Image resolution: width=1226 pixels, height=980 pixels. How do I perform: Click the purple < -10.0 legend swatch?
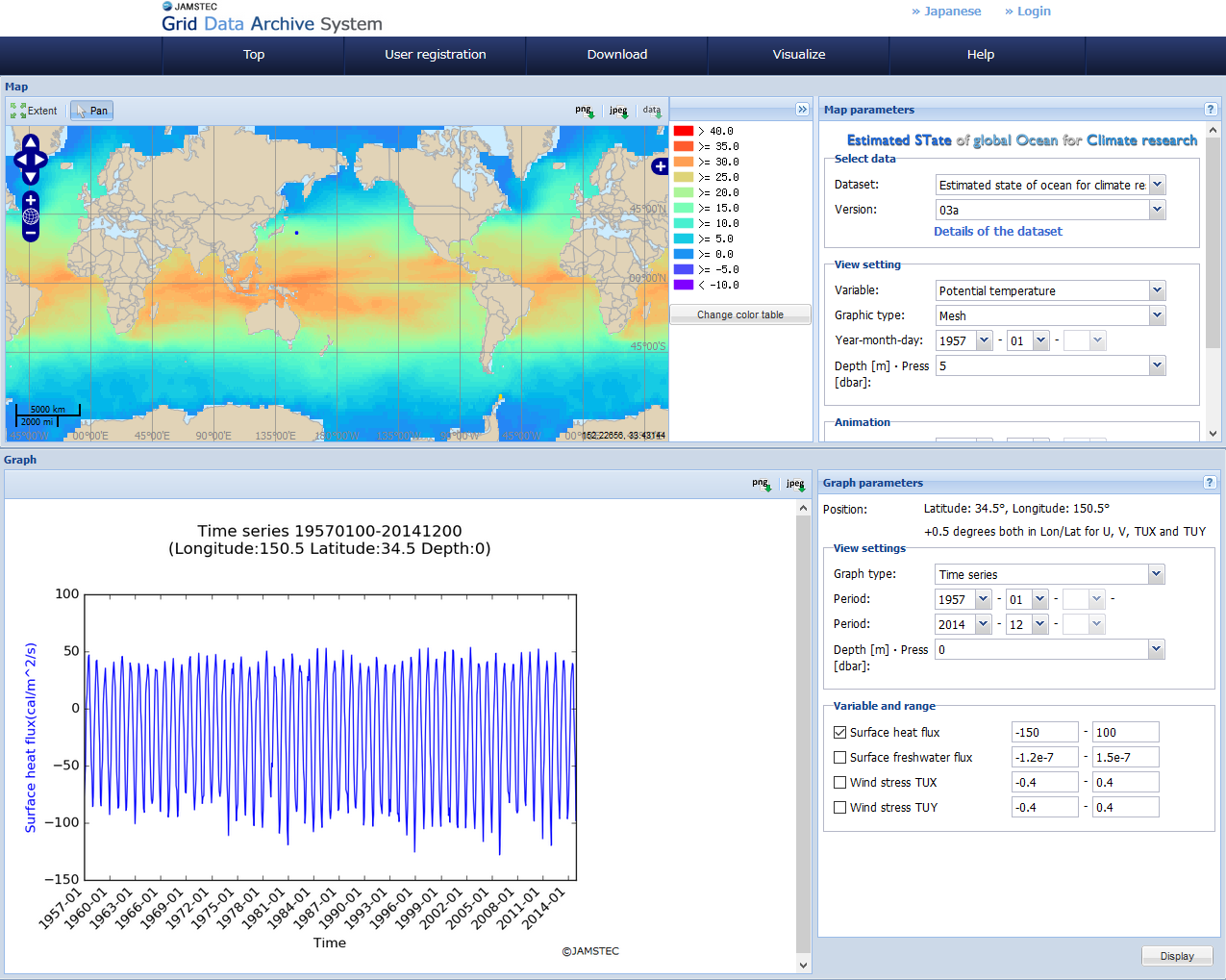pyautogui.click(x=684, y=285)
